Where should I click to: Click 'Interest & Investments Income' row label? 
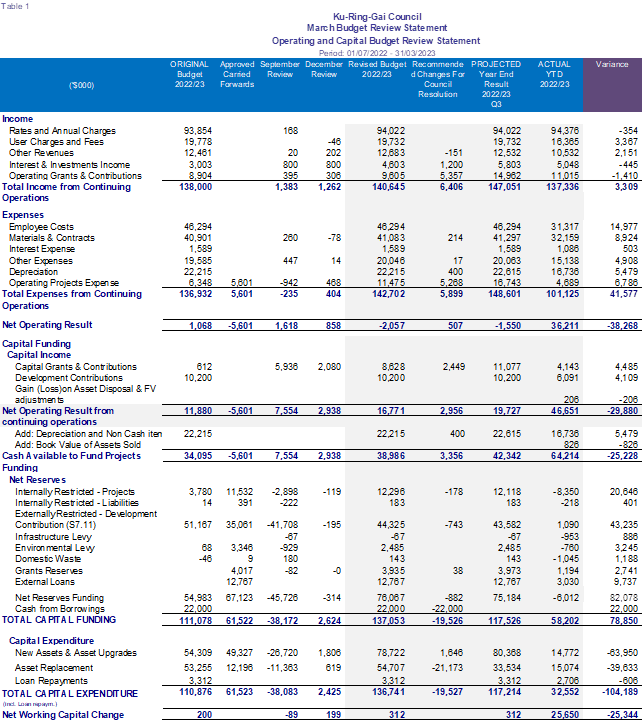[69, 165]
